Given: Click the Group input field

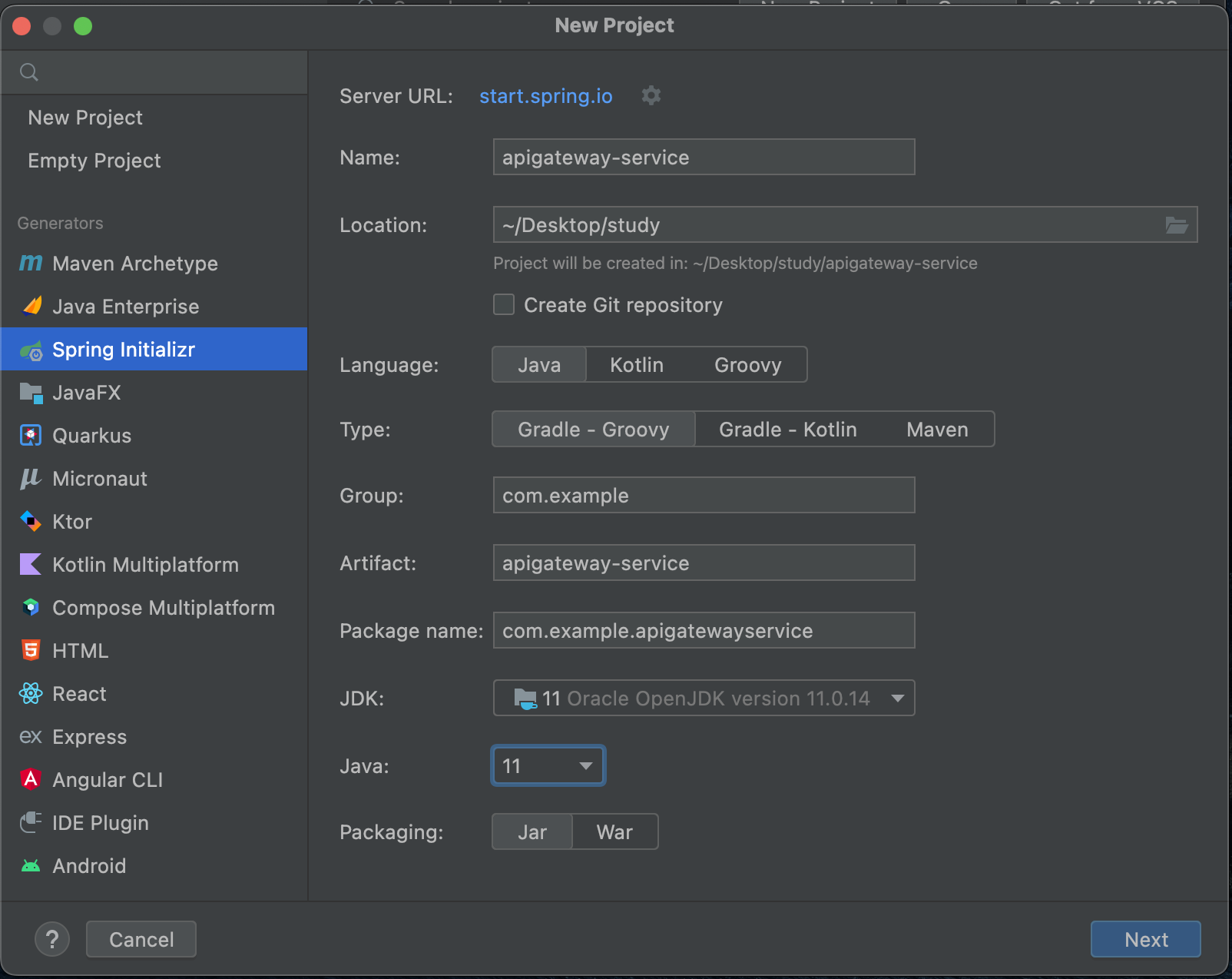Looking at the screenshot, I should (704, 495).
